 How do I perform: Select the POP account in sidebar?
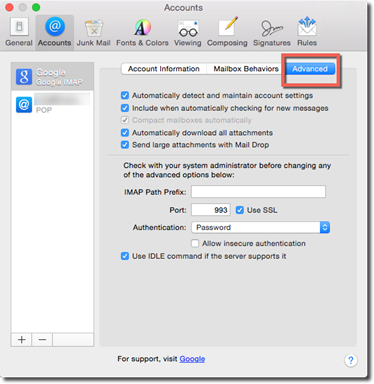(52, 104)
